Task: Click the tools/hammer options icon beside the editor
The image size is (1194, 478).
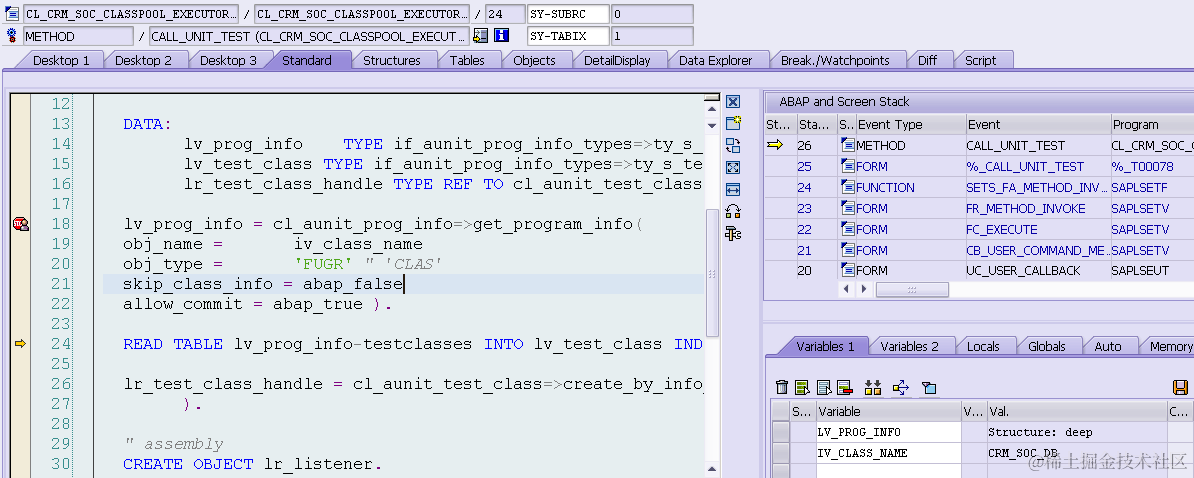Action: pos(733,234)
